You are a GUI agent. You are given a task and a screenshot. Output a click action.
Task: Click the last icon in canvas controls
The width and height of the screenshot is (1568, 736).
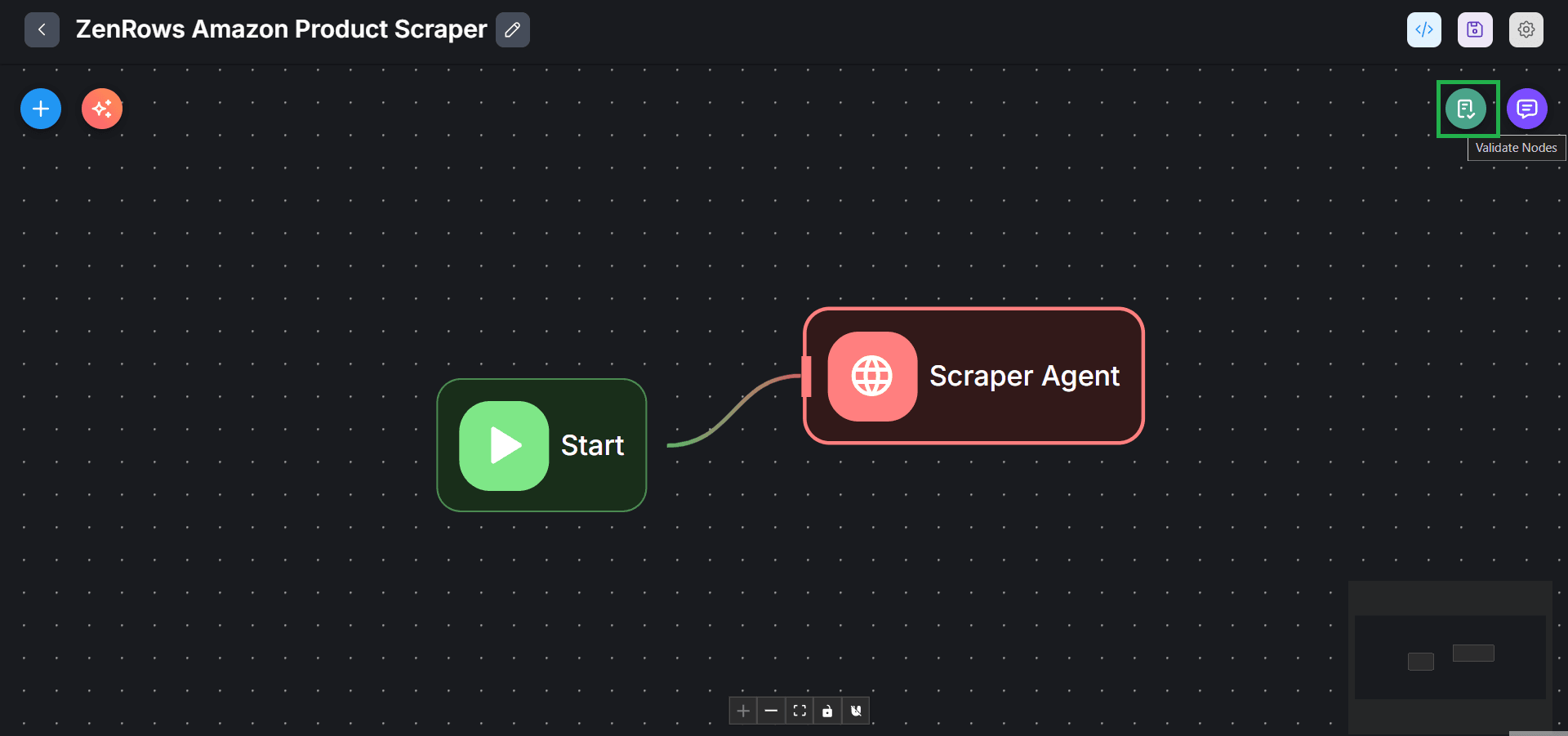(x=856, y=711)
